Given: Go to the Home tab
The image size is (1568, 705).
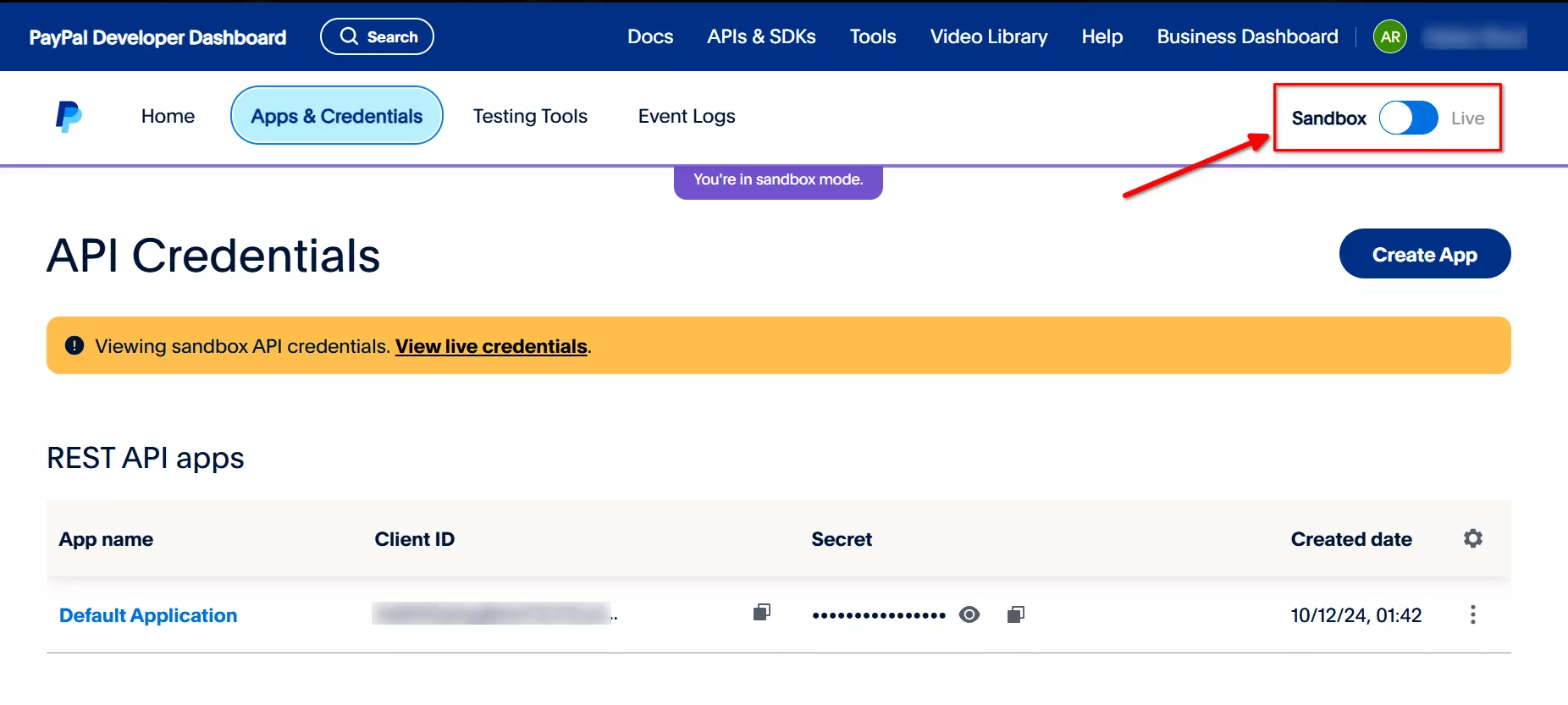Looking at the screenshot, I should [x=168, y=116].
